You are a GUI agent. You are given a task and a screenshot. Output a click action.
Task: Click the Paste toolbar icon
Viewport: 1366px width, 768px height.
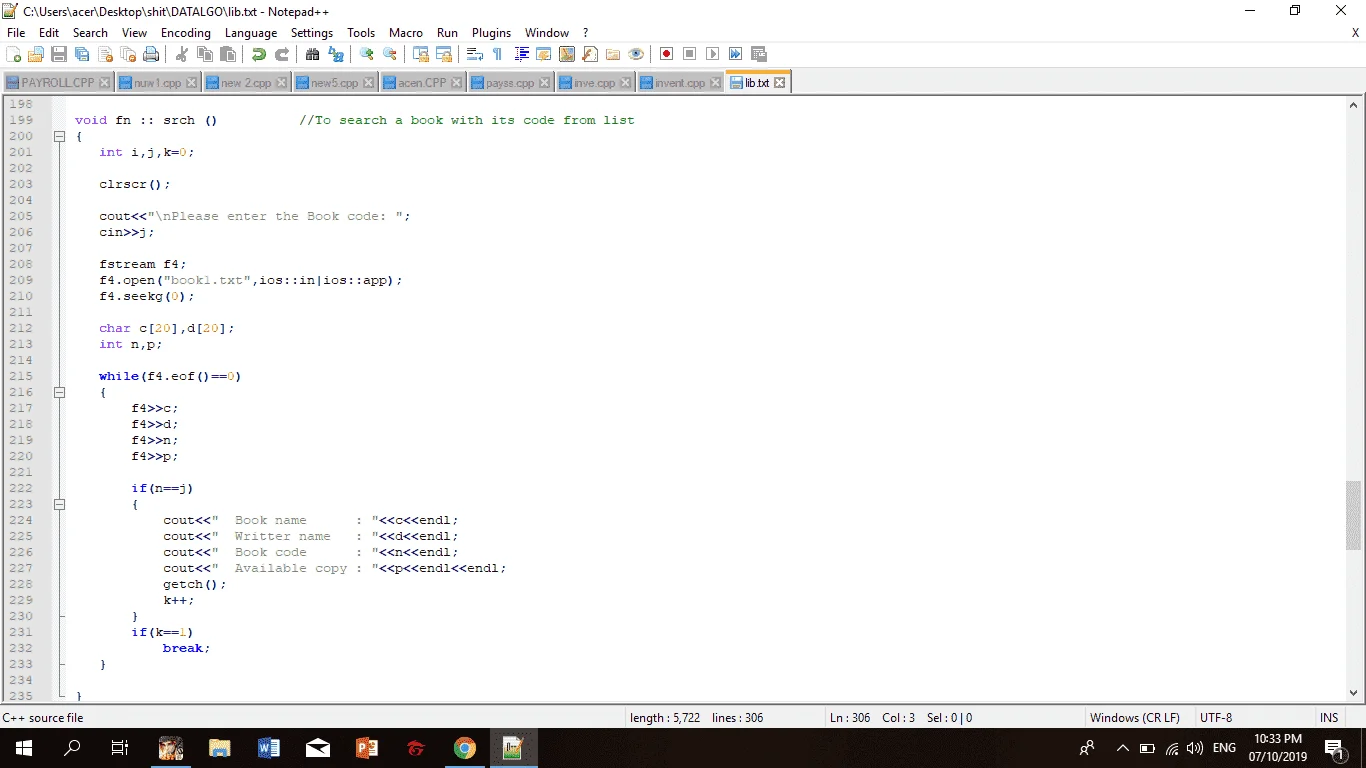pyautogui.click(x=228, y=54)
